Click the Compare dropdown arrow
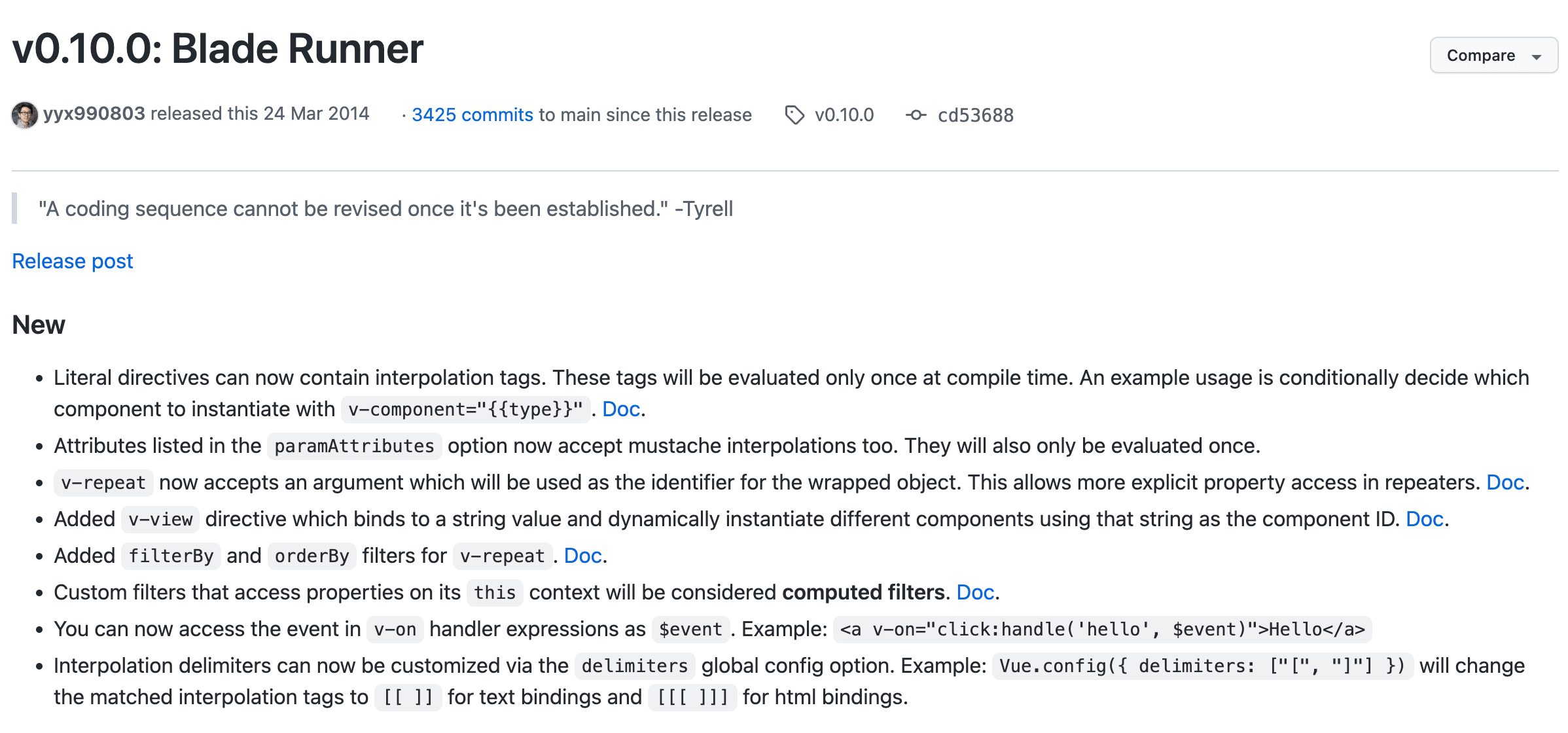 pyautogui.click(x=1537, y=57)
